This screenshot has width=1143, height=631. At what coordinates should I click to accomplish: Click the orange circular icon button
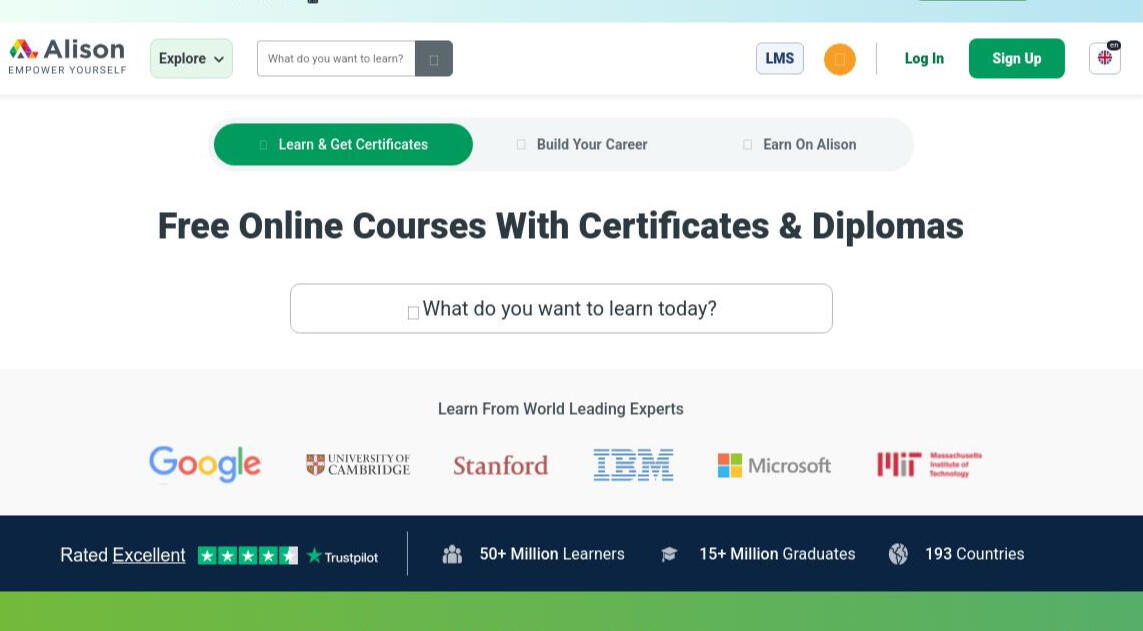pyautogui.click(x=840, y=59)
